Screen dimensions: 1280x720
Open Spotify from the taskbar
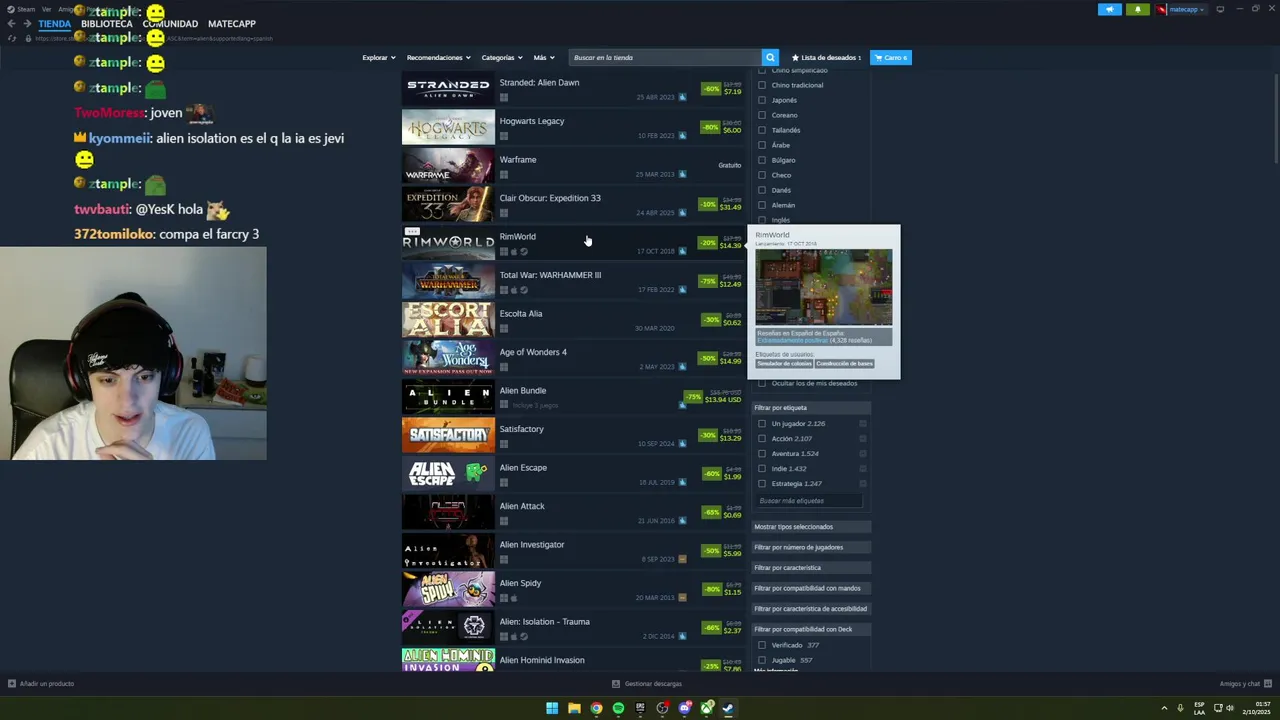point(618,708)
